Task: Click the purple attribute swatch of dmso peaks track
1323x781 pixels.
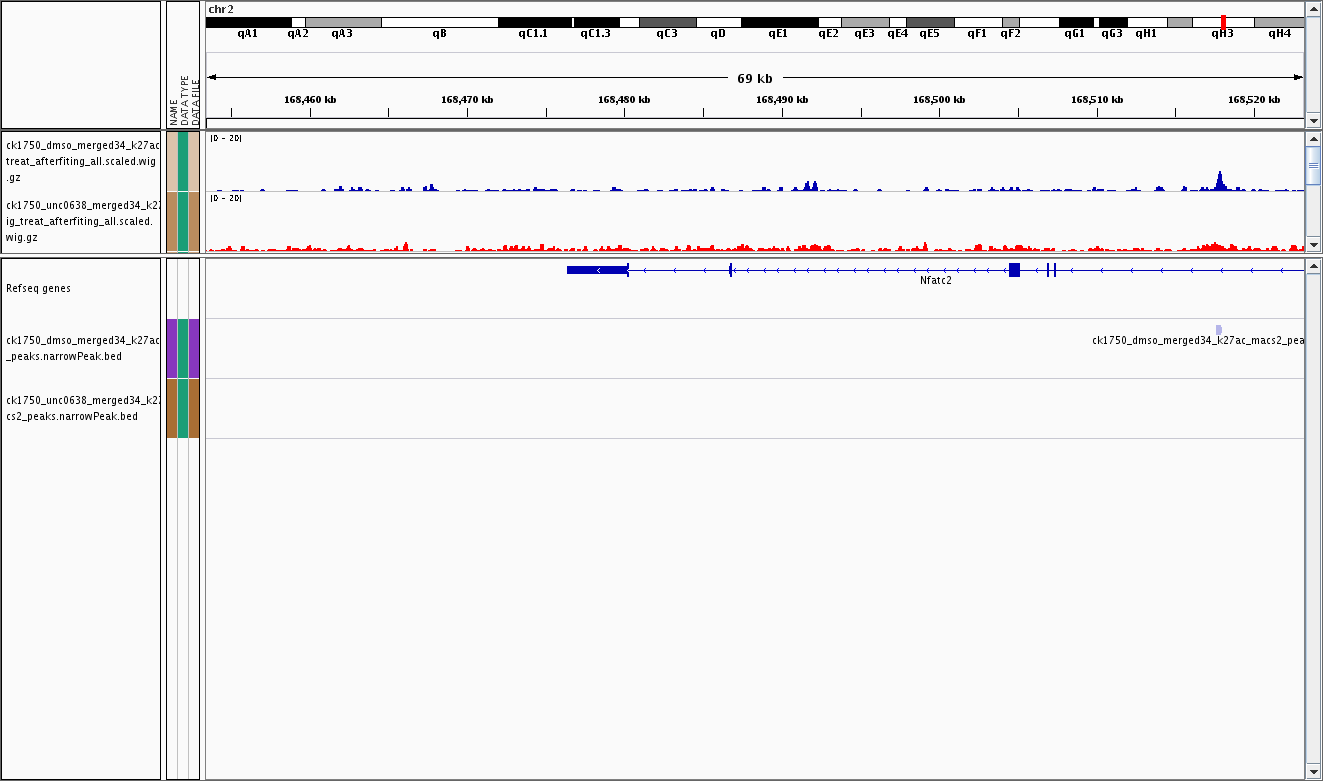Action: point(172,348)
